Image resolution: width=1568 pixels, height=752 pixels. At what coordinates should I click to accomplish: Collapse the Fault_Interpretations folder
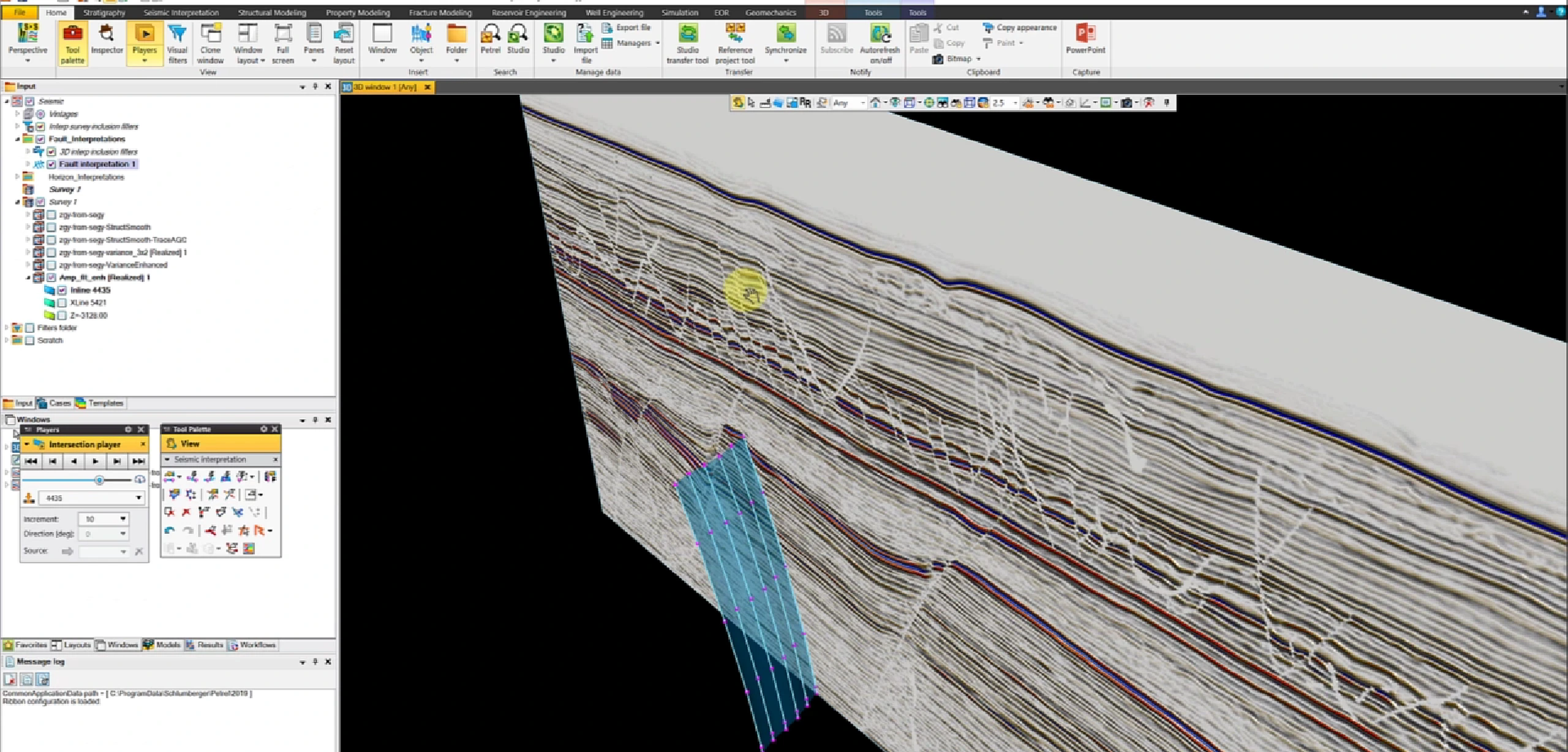(17, 139)
